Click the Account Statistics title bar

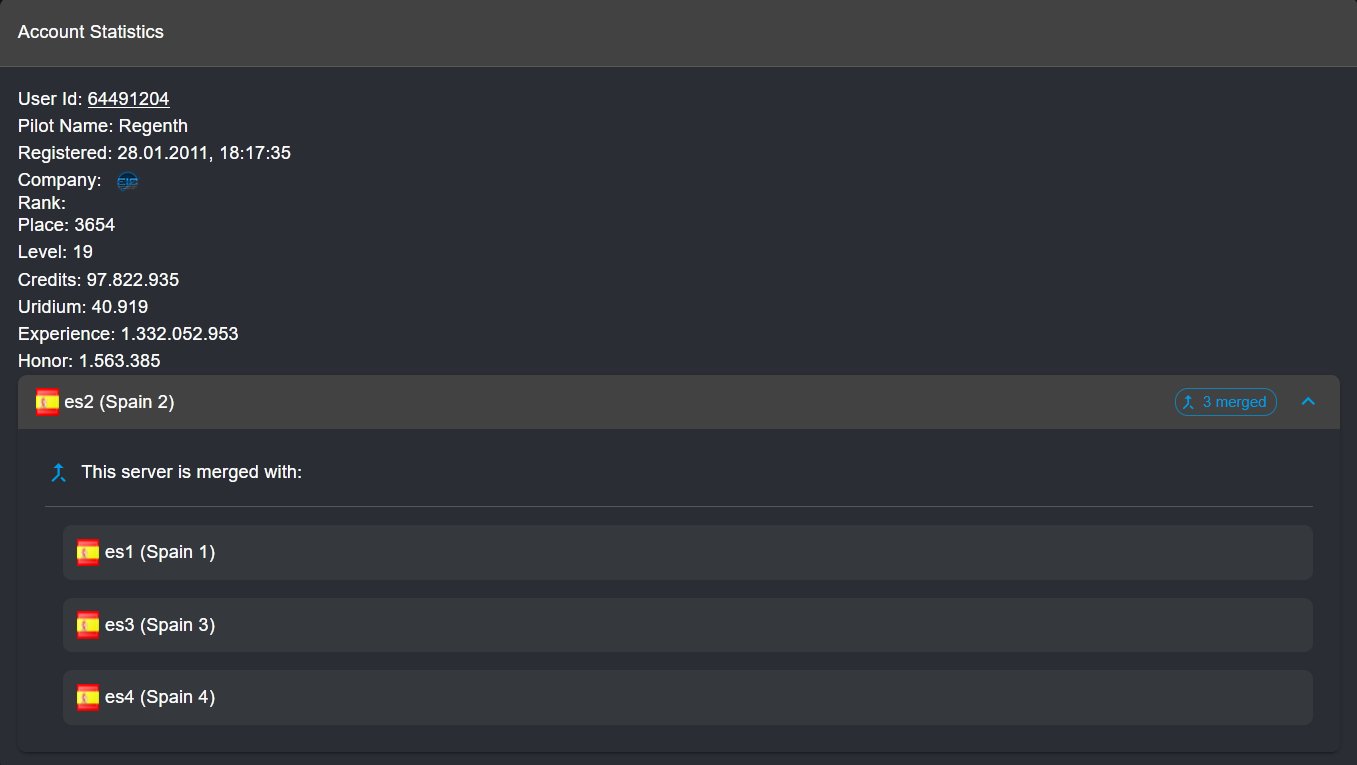[x=678, y=33]
